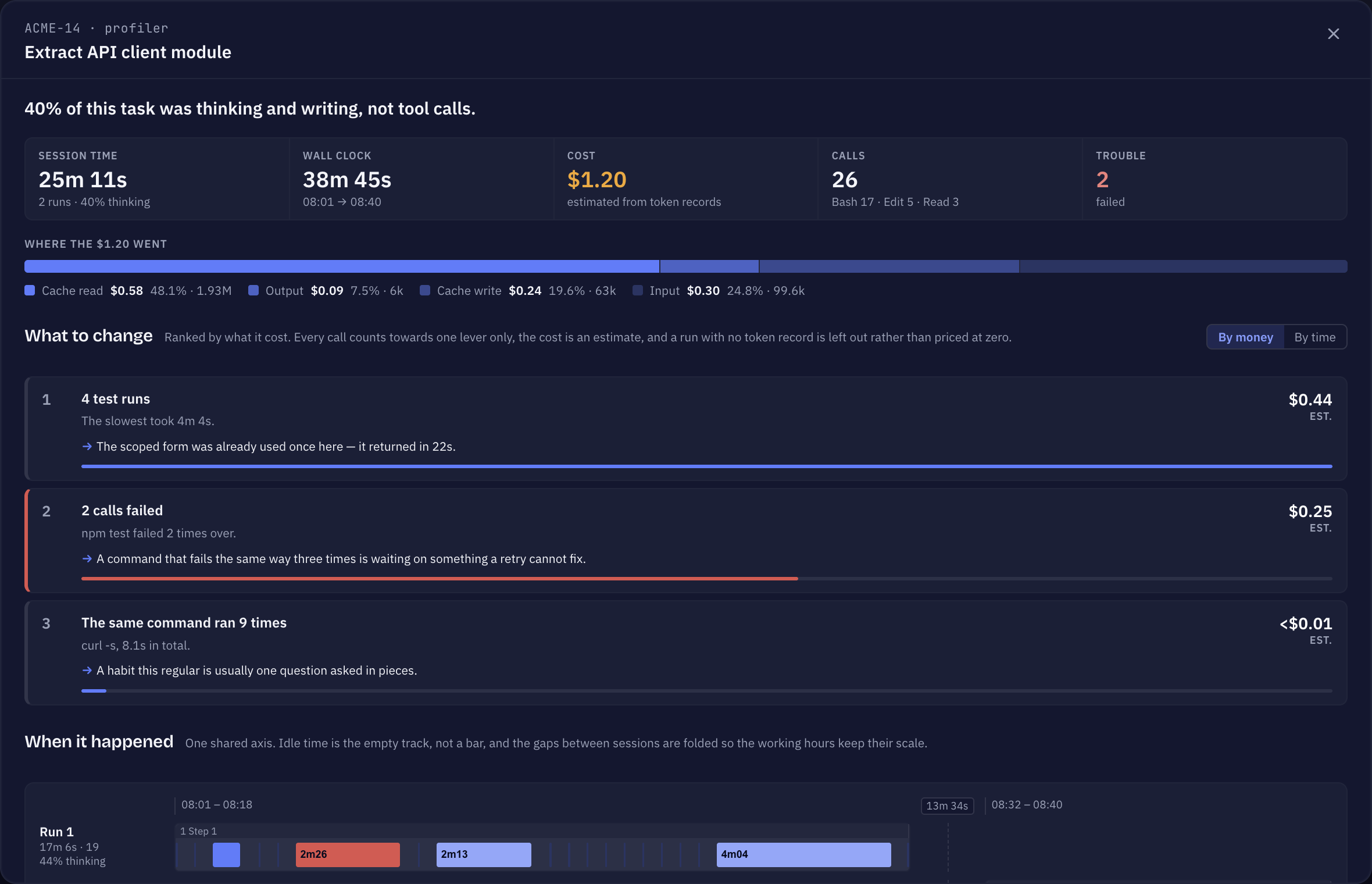This screenshot has width=1372, height=884.
Task: Open 'The same command ran 9 times' card
Action: point(686,653)
